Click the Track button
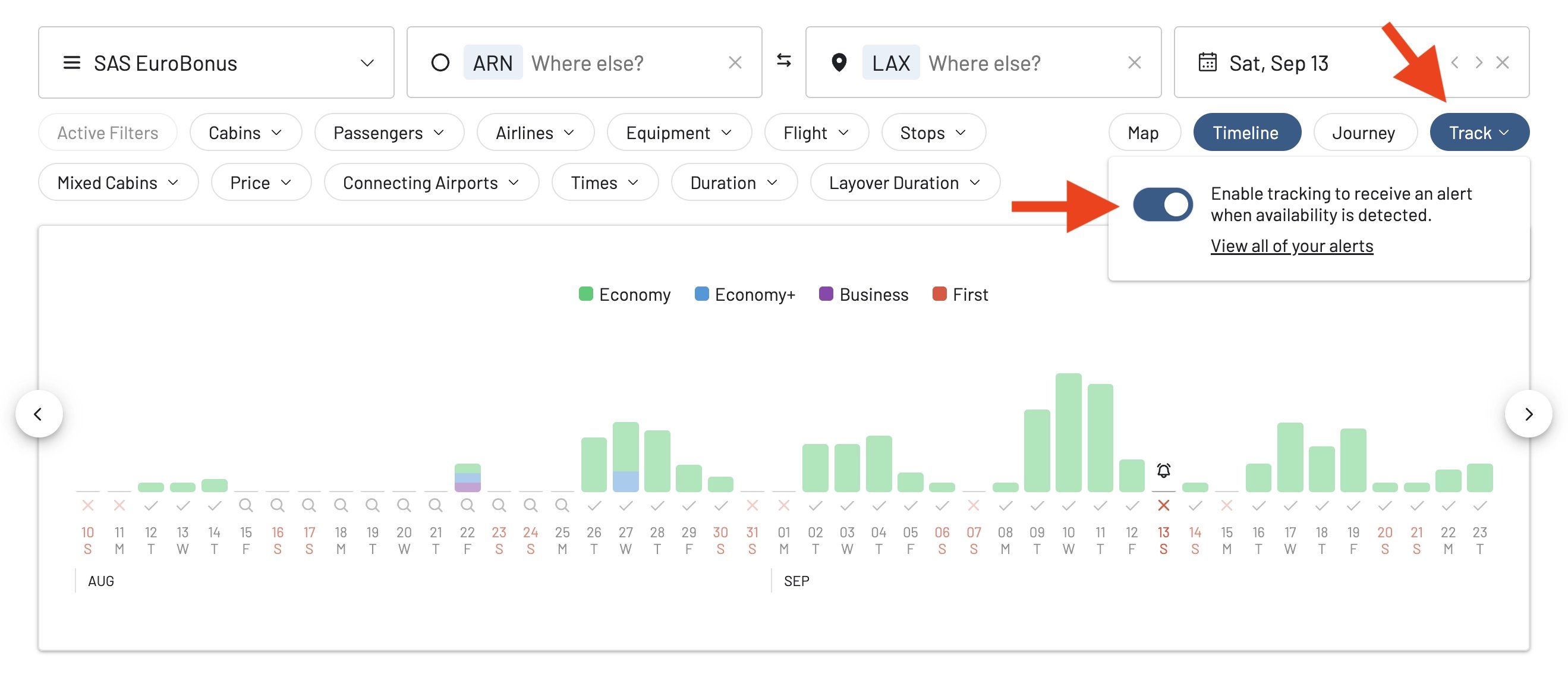This screenshot has height=699, width=1568. coord(1478,133)
